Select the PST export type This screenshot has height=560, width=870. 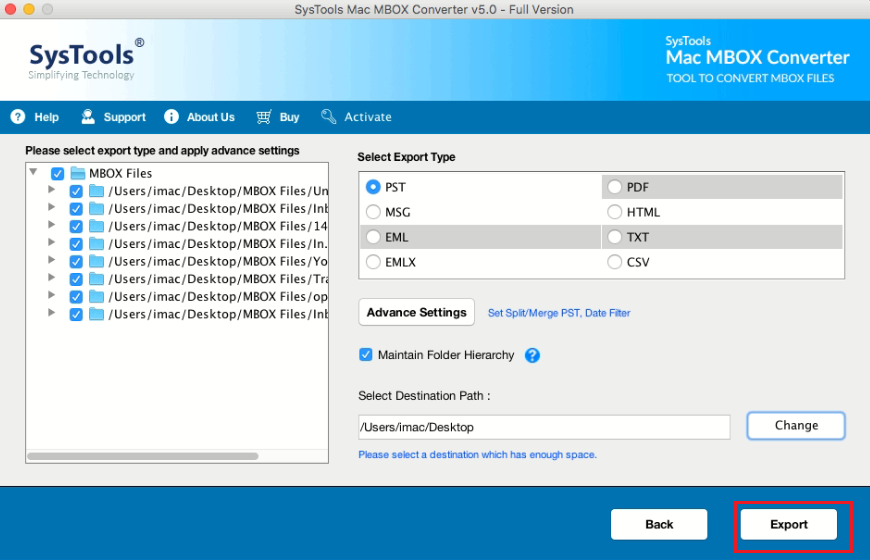(x=373, y=187)
